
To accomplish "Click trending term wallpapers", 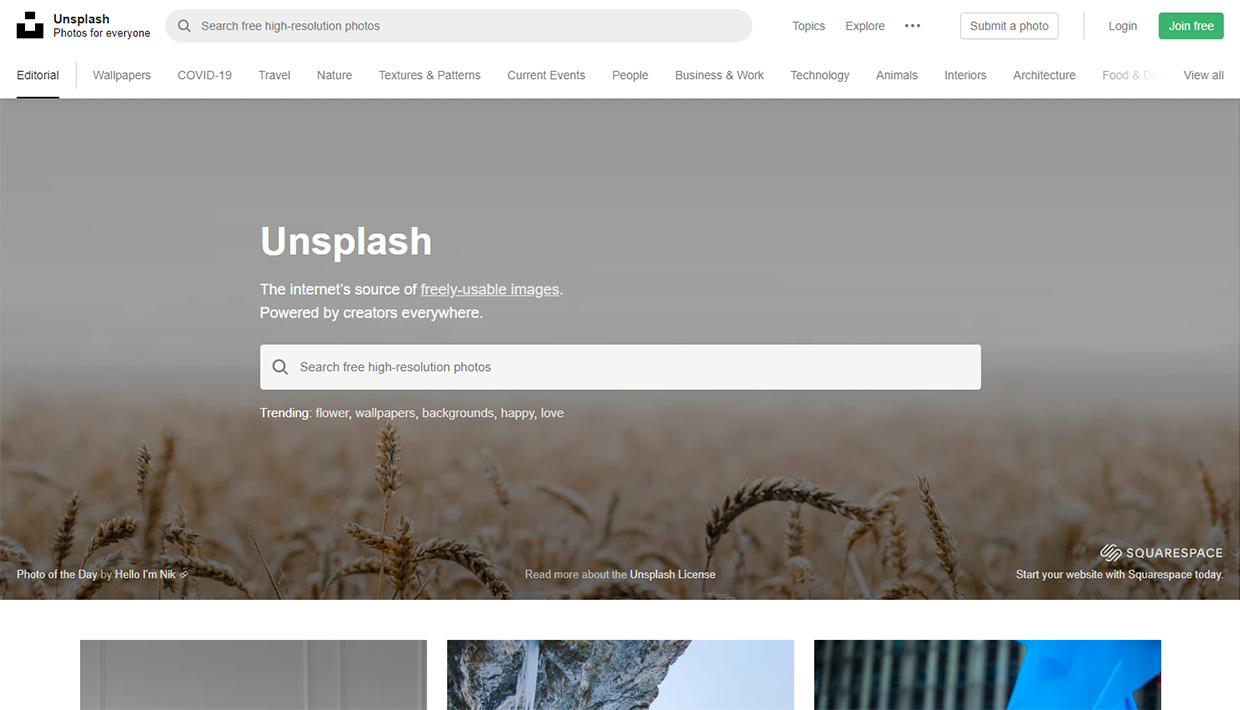I will [x=386, y=413].
